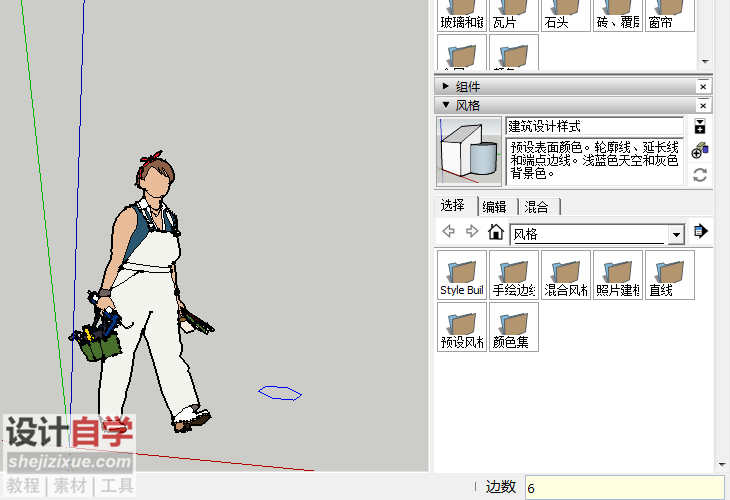Screen dimensions: 730x500
Task: Click the 边数 value input field
Action: click(x=625, y=488)
